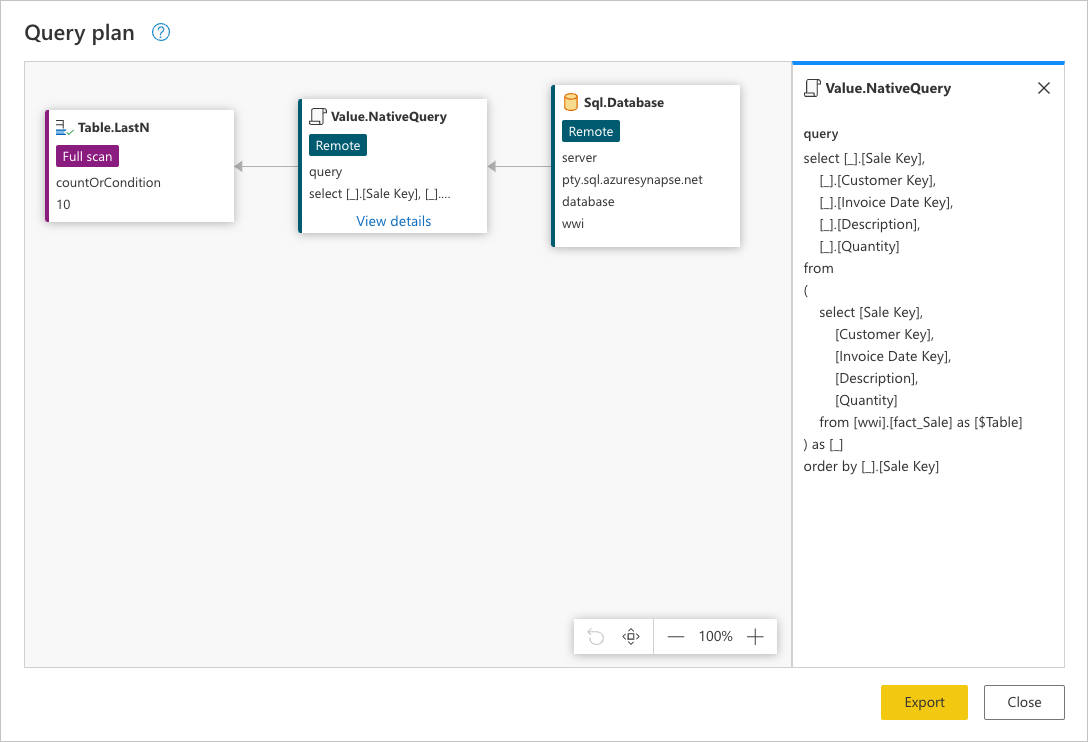Zoom out with the minus icon
This screenshot has height=742, width=1088.
point(676,636)
